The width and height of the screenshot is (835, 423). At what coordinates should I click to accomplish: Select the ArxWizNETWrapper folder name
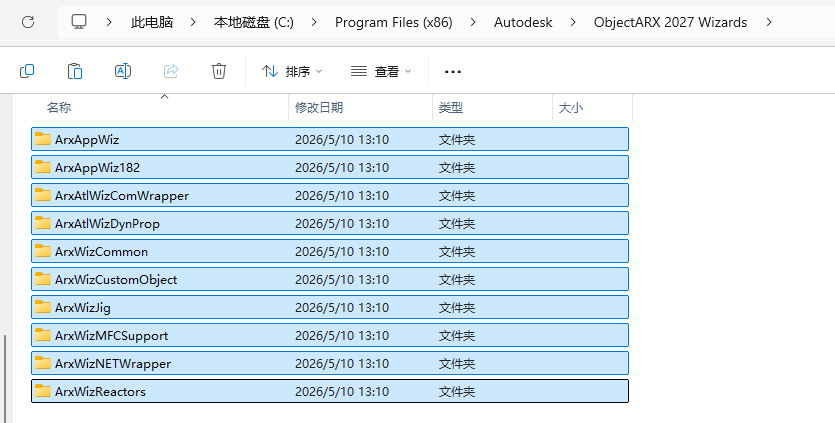pos(113,363)
